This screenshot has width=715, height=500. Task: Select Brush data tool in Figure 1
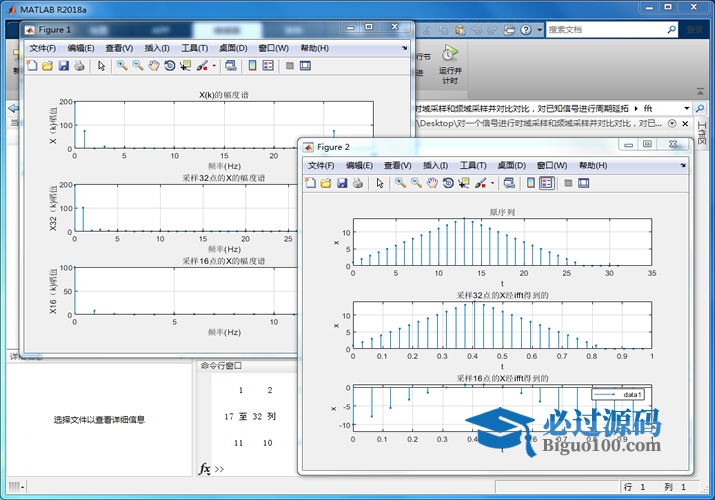(x=202, y=66)
